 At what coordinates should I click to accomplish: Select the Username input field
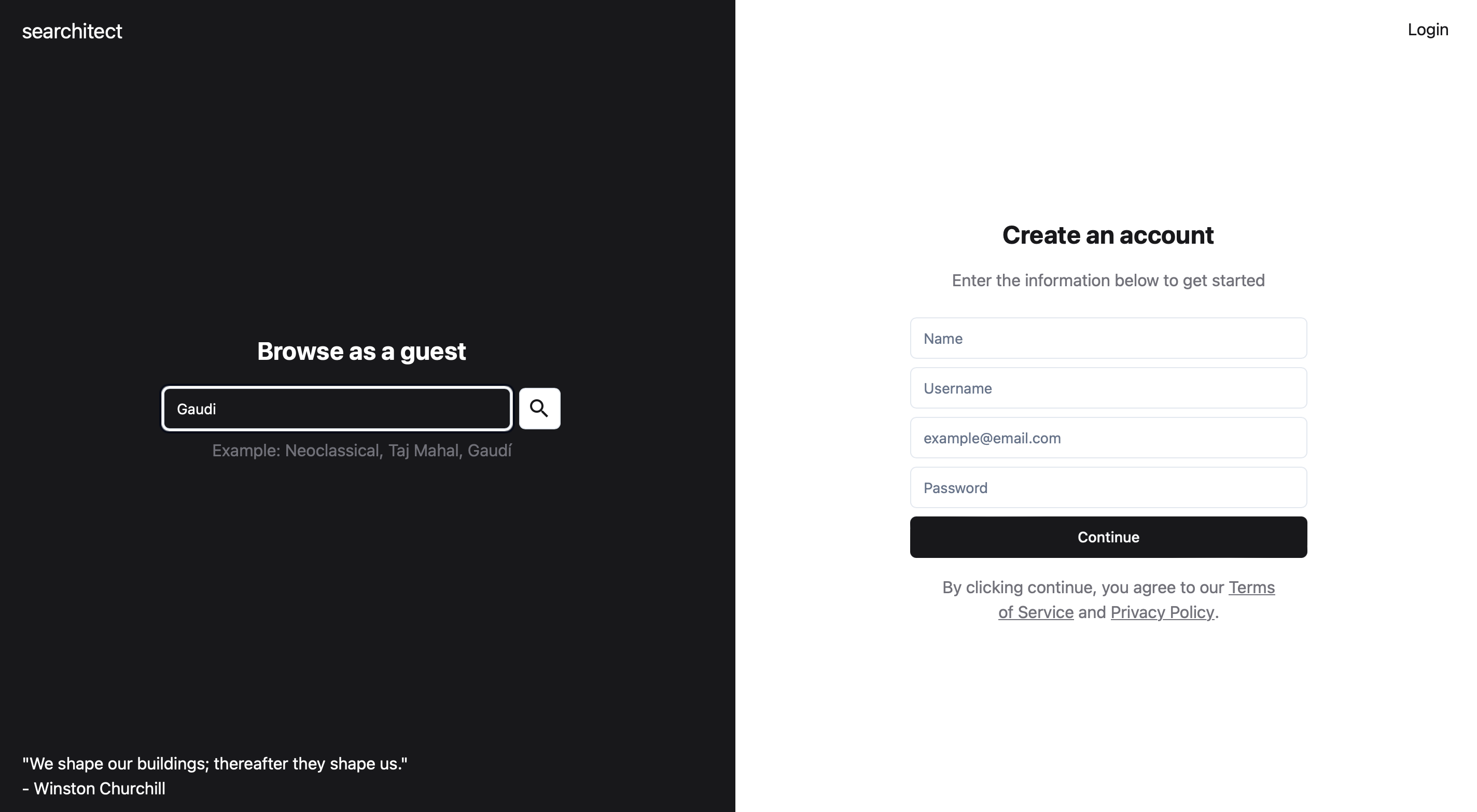(1108, 388)
